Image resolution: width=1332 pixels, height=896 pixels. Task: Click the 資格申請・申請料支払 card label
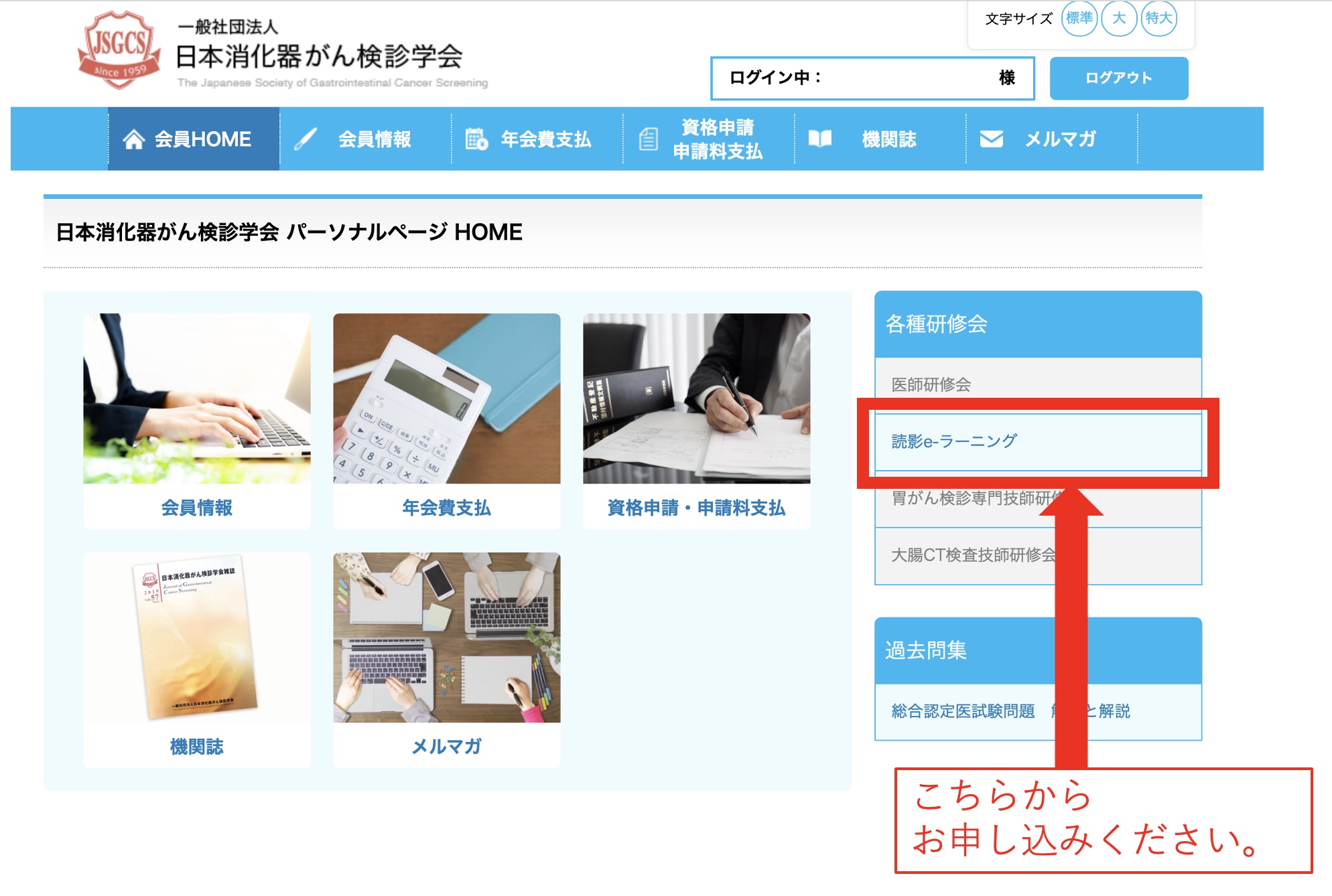[x=696, y=508]
